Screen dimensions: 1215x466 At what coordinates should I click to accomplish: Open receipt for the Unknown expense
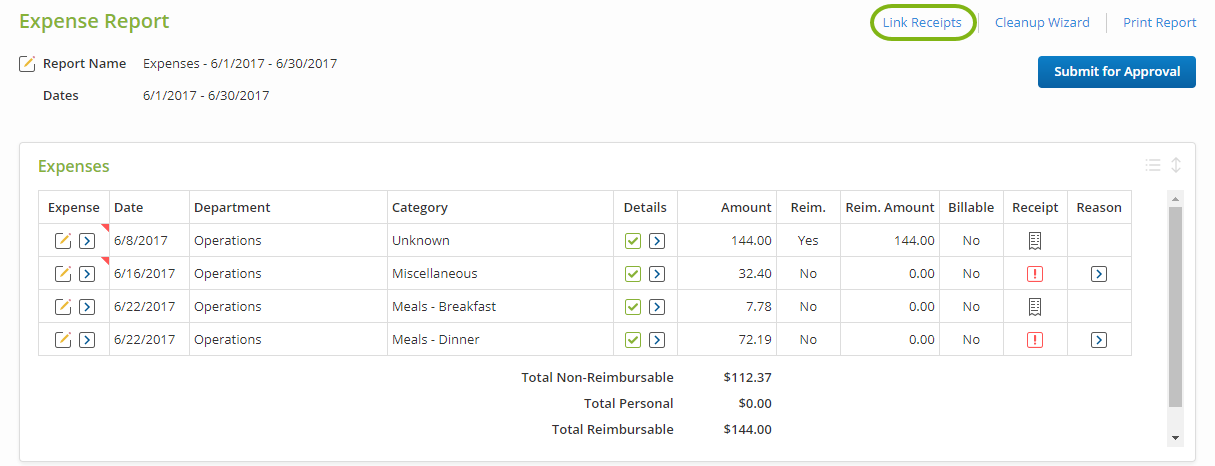coord(1035,241)
